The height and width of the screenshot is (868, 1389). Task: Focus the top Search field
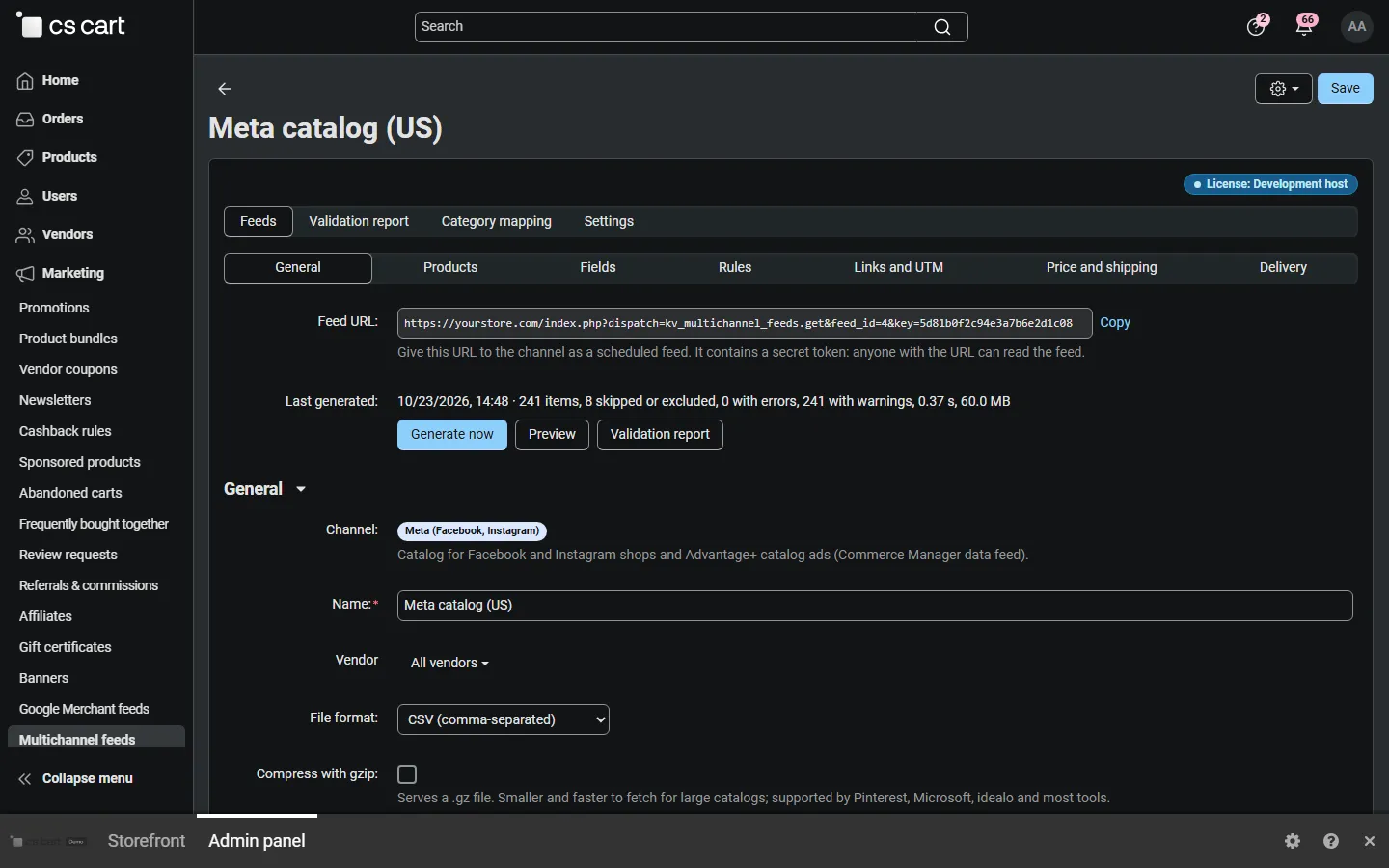click(692, 27)
